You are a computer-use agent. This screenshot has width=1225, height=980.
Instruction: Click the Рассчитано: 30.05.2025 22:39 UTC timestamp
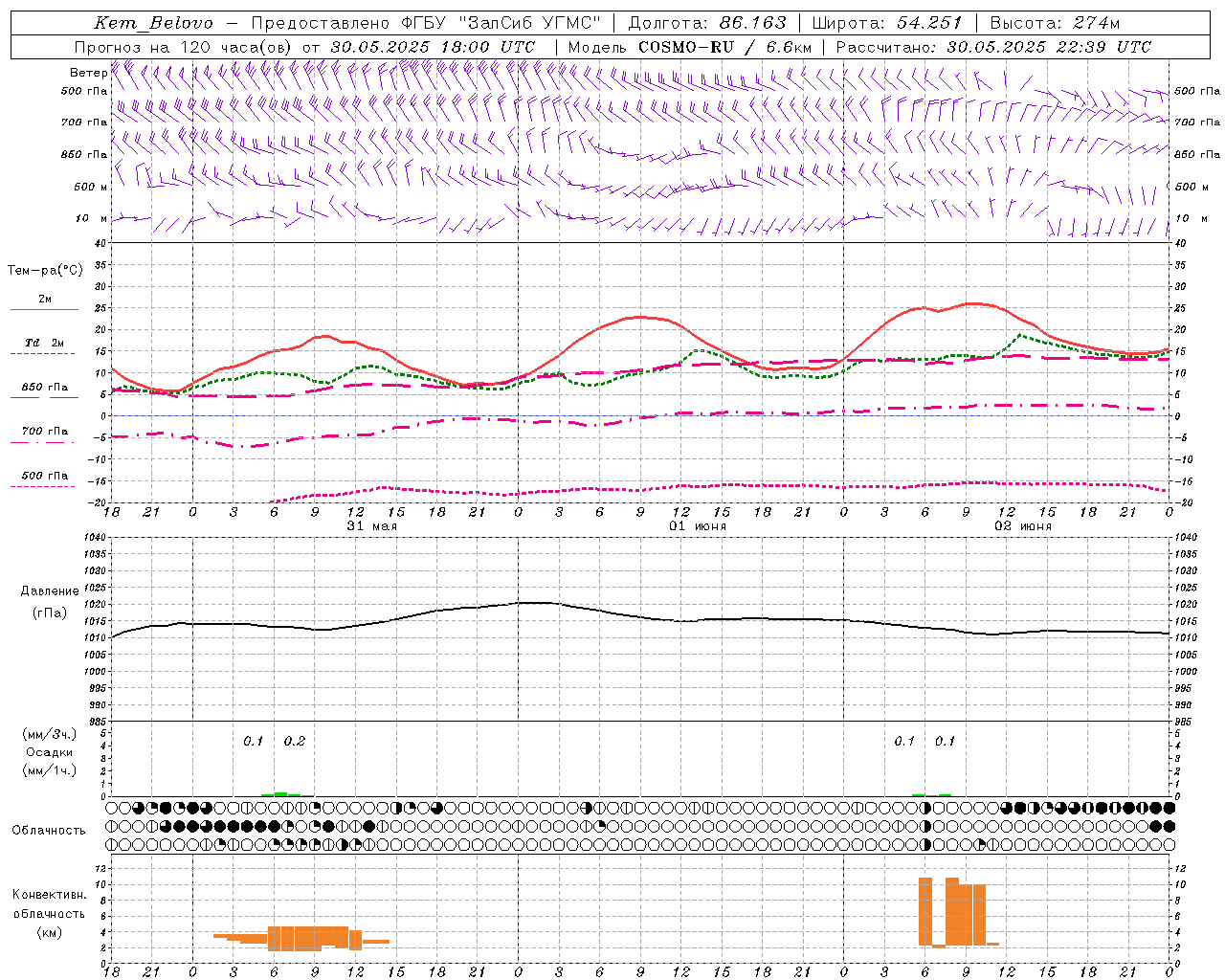coord(993,47)
